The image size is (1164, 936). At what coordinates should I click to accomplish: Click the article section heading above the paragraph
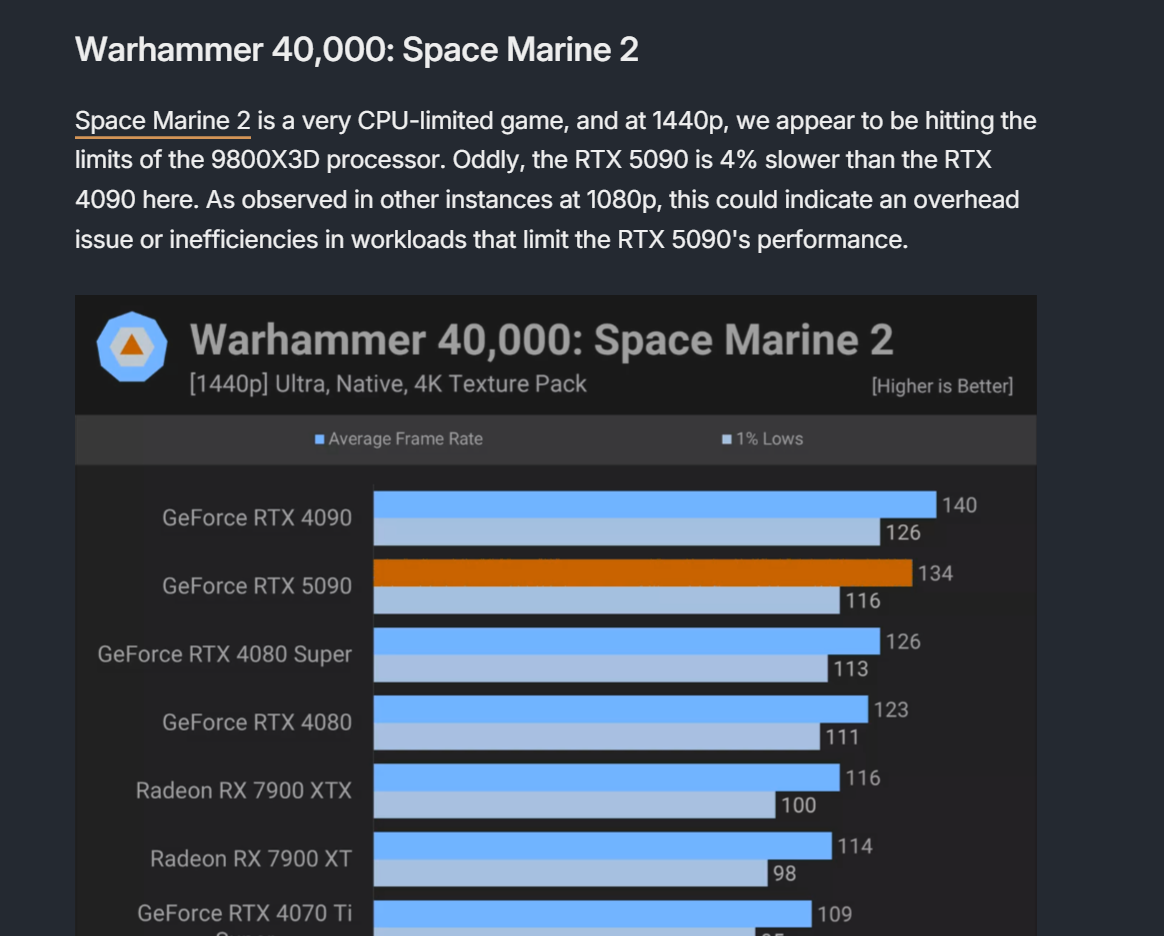356,49
